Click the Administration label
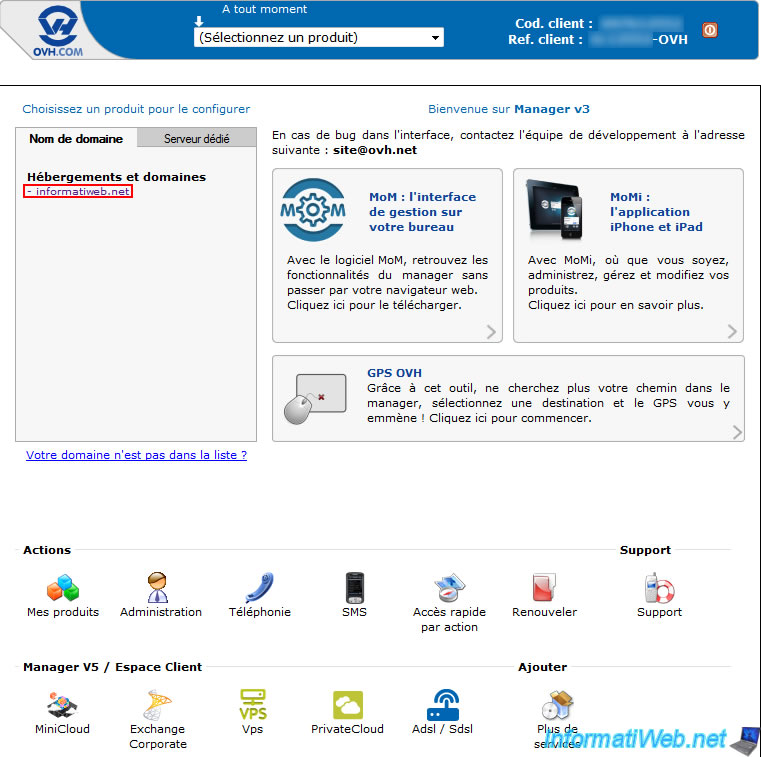This screenshot has width=761, height=757. coord(161,612)
